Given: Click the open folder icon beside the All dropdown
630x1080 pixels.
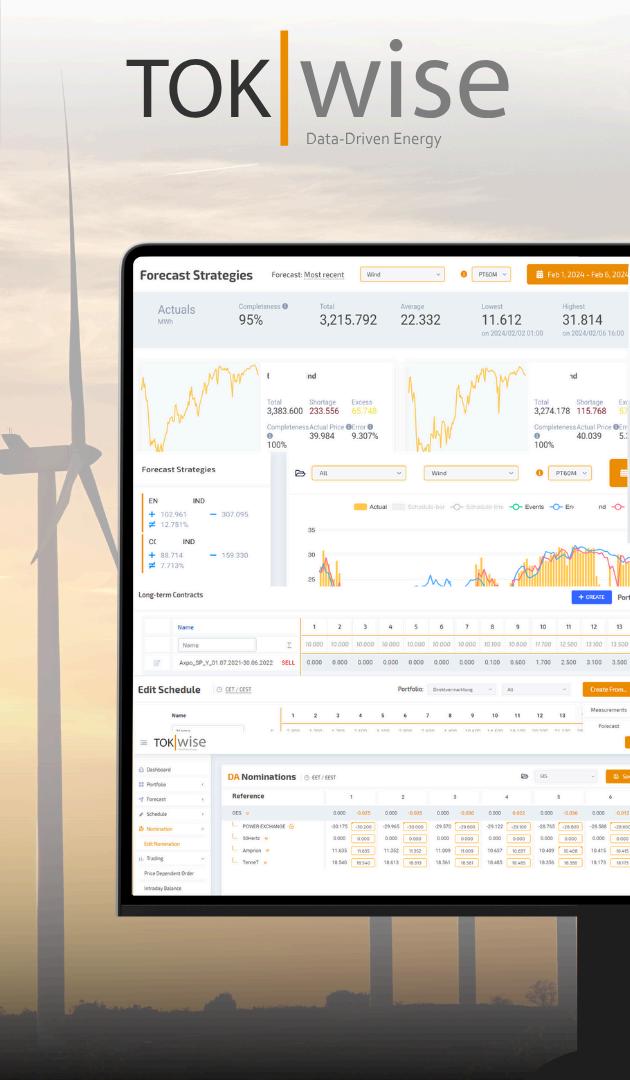Looking at the screenshot, I should (300, 473).
